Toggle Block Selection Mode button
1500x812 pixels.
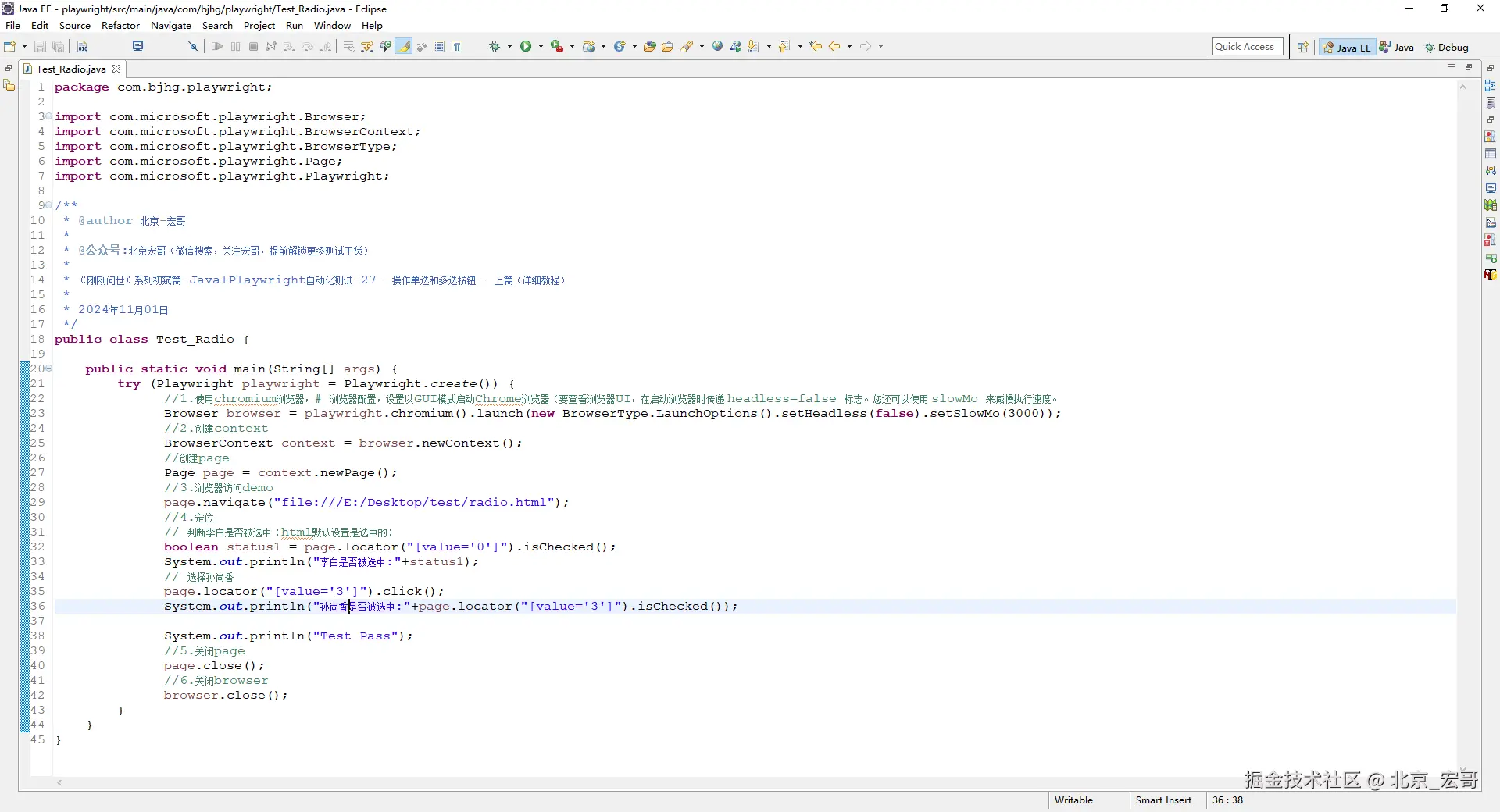439,47
